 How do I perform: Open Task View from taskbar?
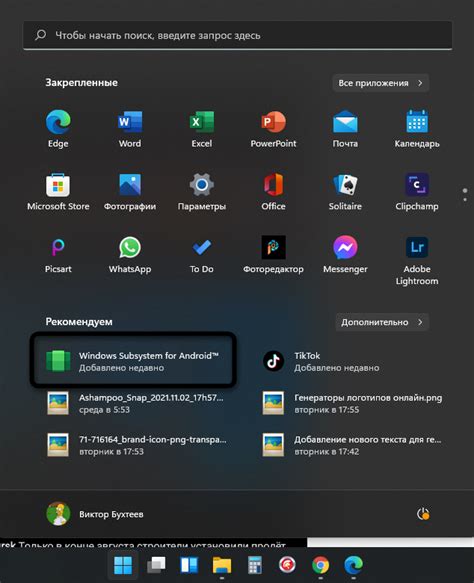(x=156, y=565)
